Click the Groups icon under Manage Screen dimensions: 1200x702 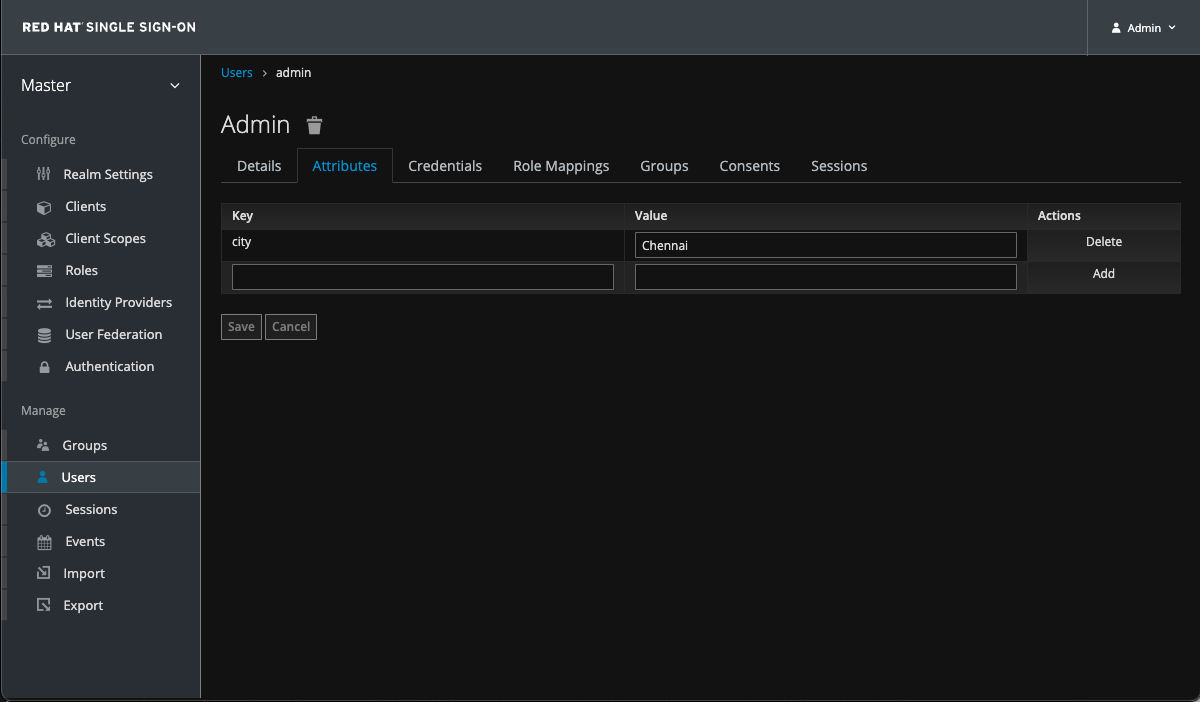[x=44, y=445]
